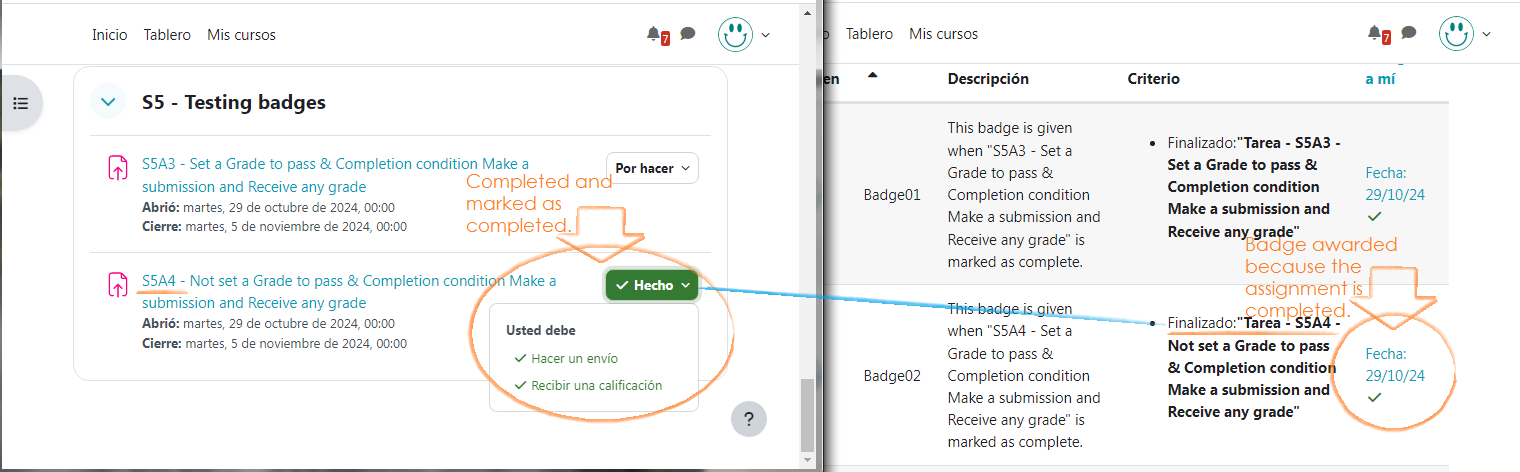1520x472 pixels.
Task: Click the left window vertical scrollbar thumb
Action: click(x=807, y=415)
